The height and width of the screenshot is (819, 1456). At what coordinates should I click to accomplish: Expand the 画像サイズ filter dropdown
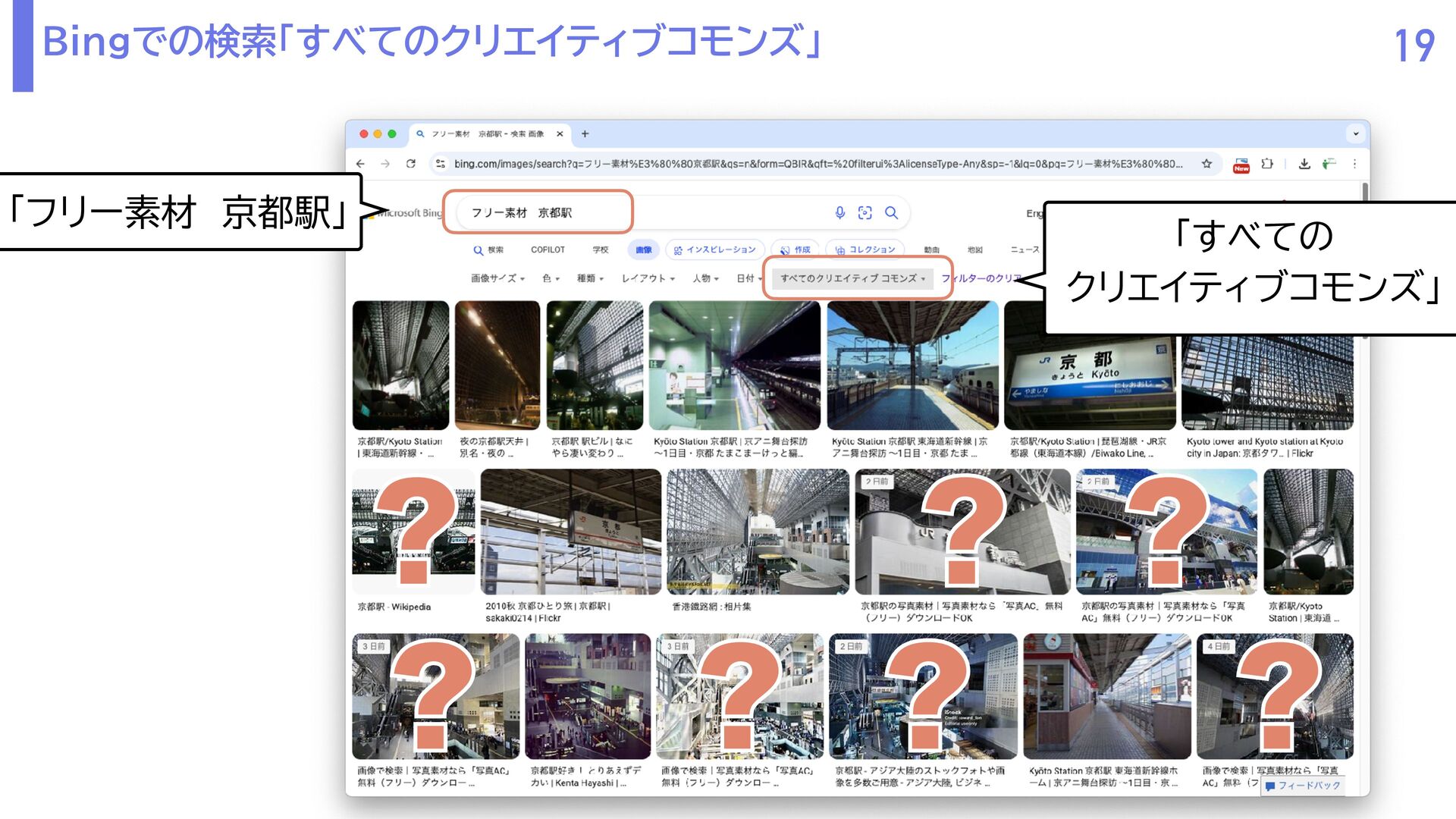[x=497, y=278]
